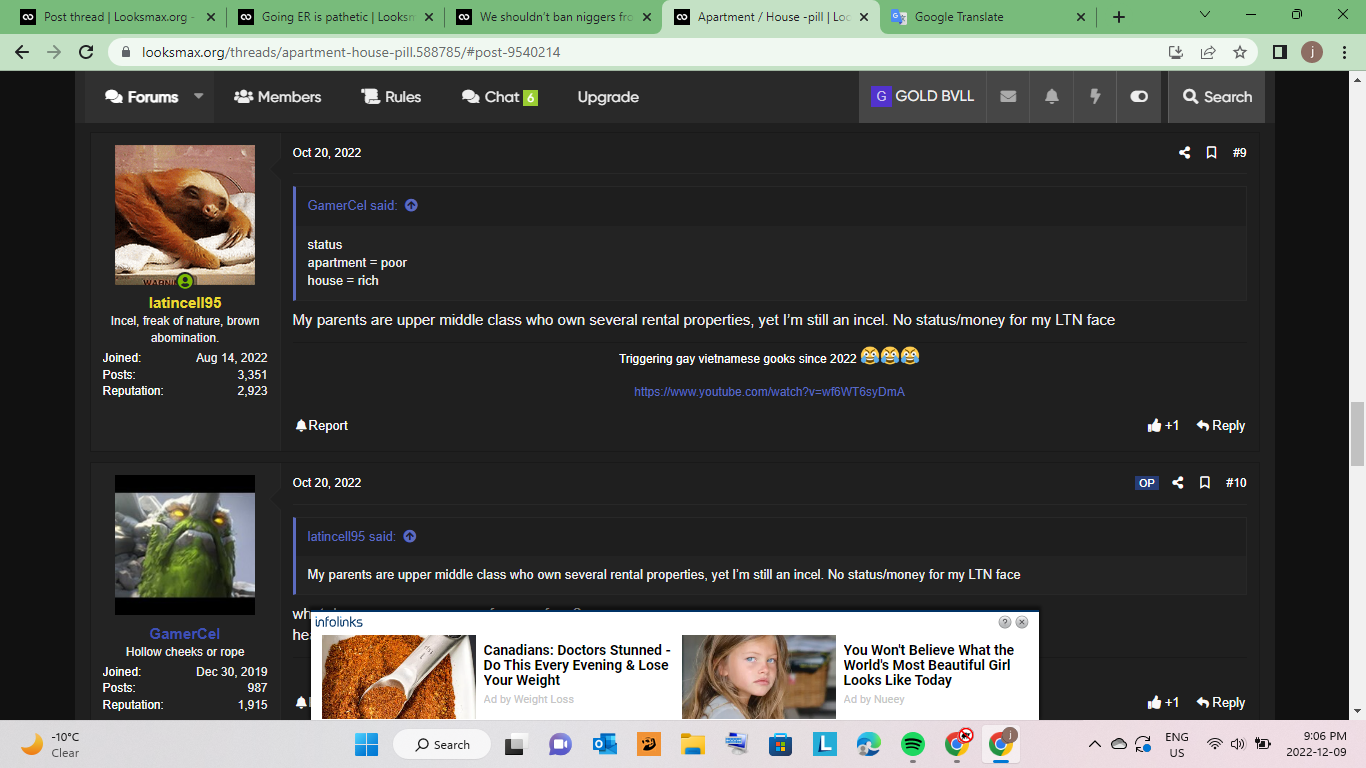Open latincell95's sloth avatar
The image size is (1366, 768).
[x=185, y=215]
